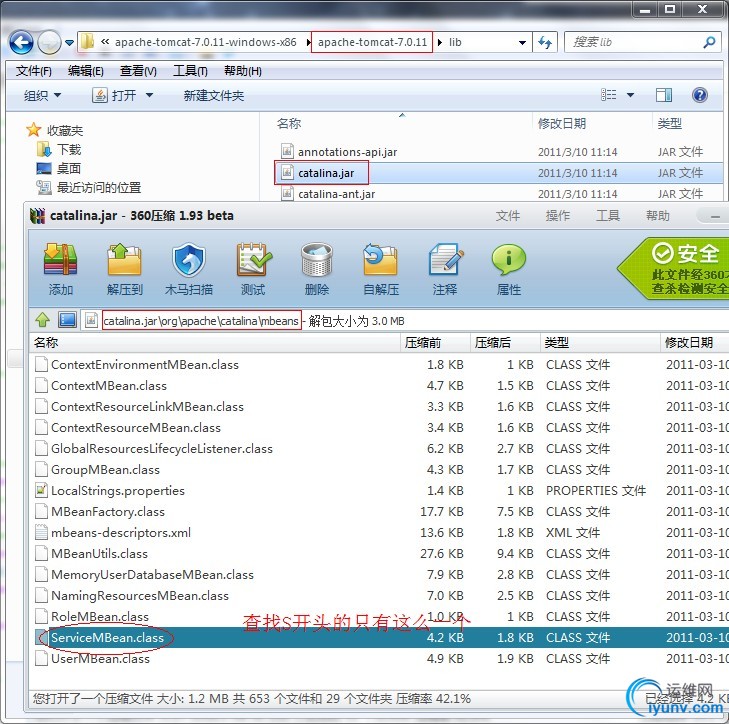Click the 自解压 self-extract icon

click(380, 260)
